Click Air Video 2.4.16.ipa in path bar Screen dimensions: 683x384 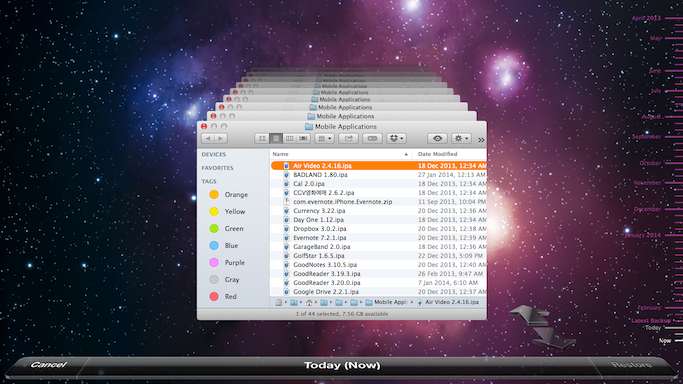pos(448,302)
